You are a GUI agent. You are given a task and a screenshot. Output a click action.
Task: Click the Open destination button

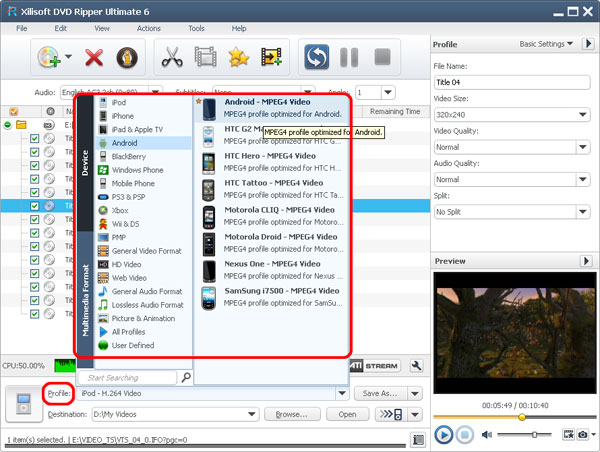click(347, 414)
